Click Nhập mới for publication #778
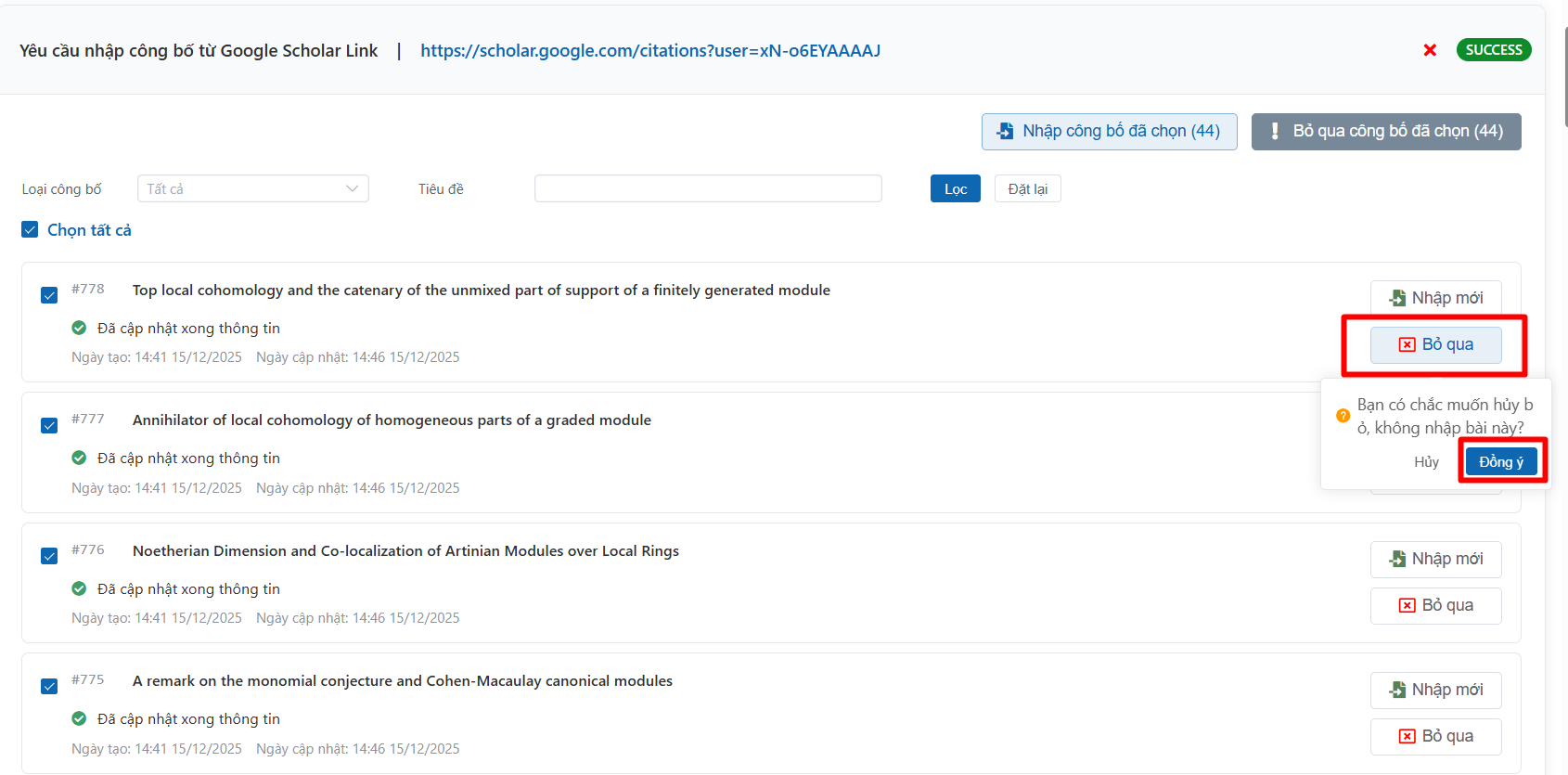The width and height of the screenshot is (1568, 775). pyautogui.click(x=1435, y=298)
